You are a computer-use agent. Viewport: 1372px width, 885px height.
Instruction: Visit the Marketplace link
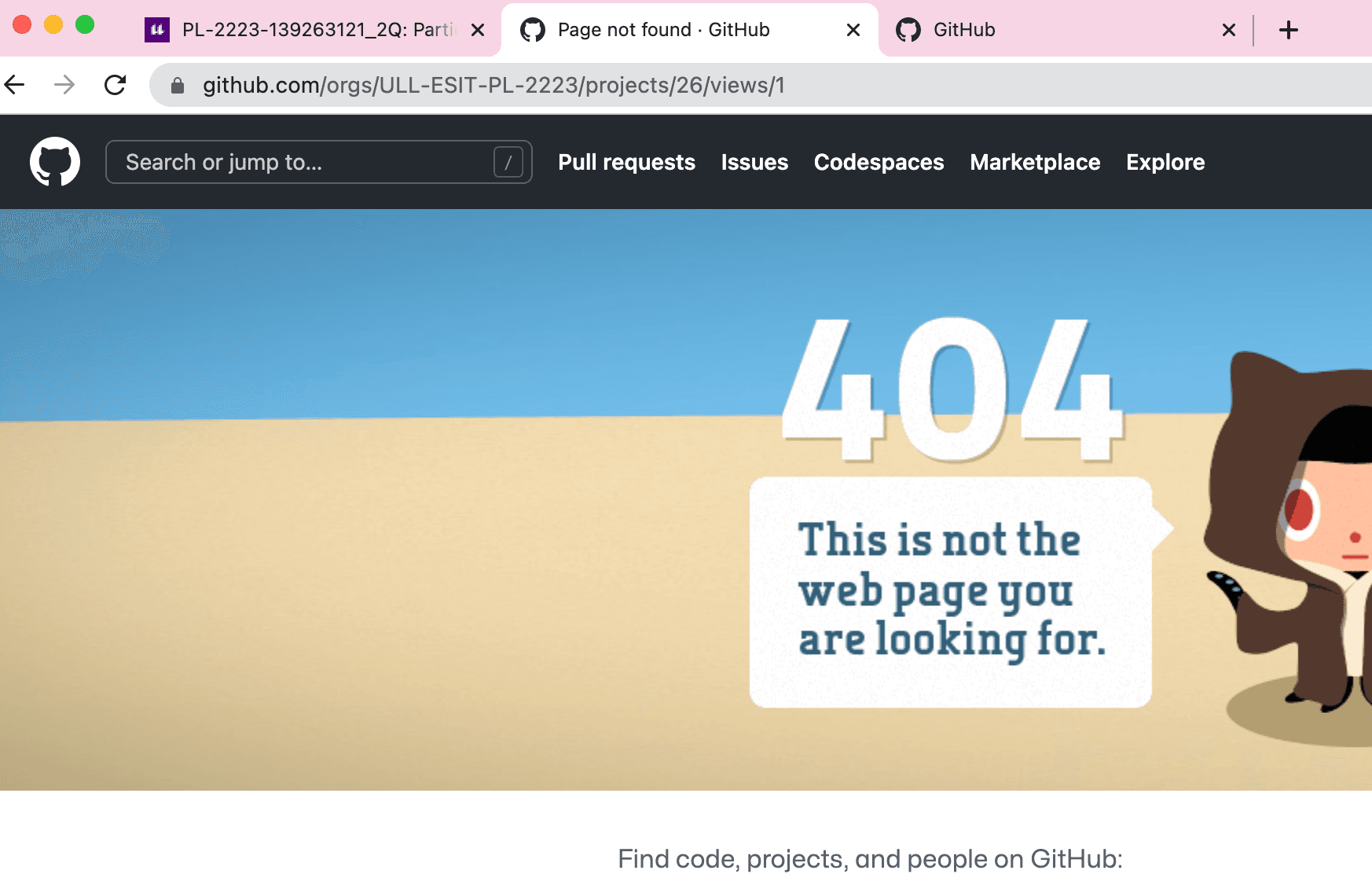[x=1035, y=162]
